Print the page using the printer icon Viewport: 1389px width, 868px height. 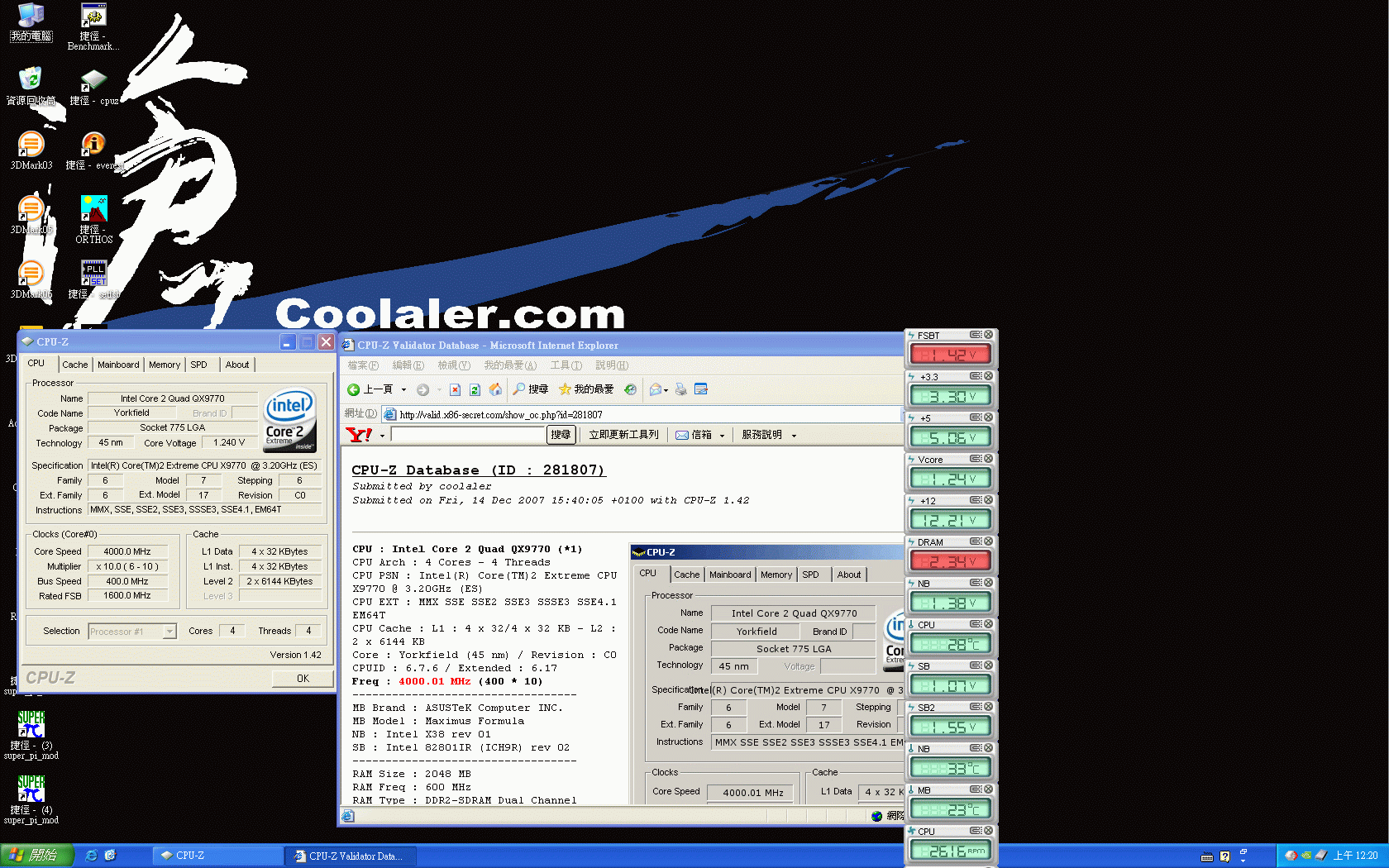coord(680,389)
